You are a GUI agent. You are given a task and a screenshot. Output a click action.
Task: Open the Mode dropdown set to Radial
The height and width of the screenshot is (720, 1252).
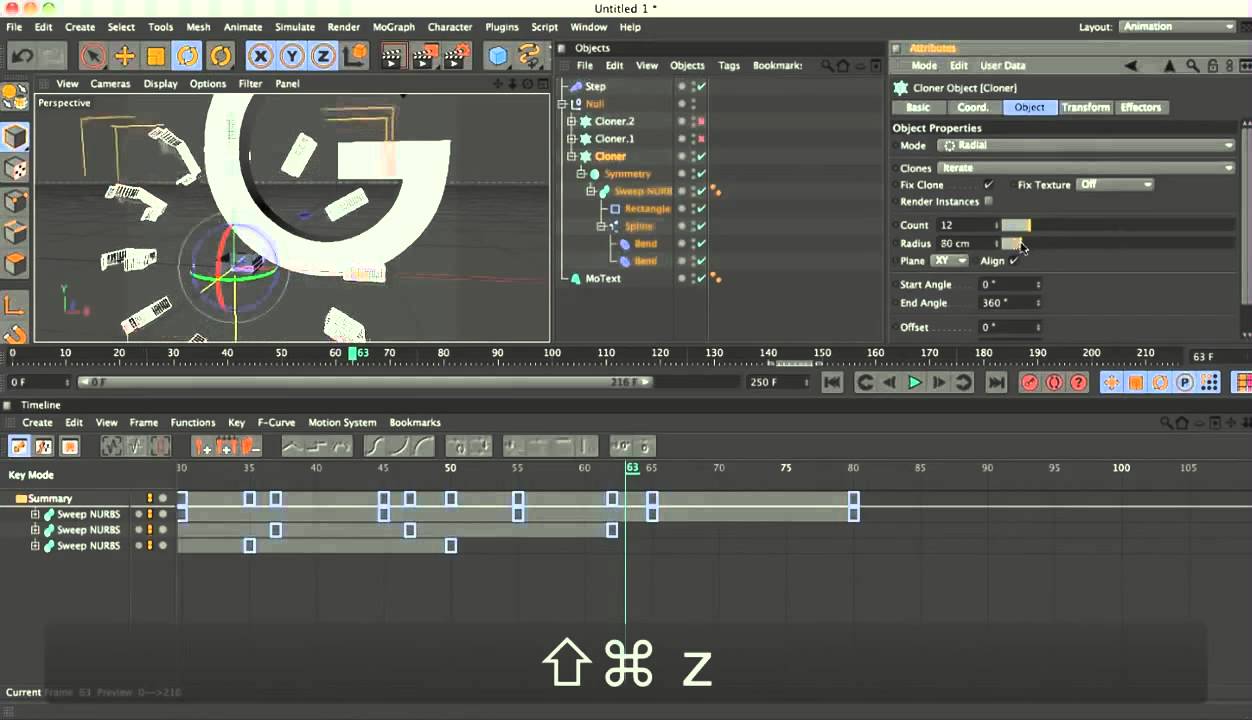(x=1086, y=146)
